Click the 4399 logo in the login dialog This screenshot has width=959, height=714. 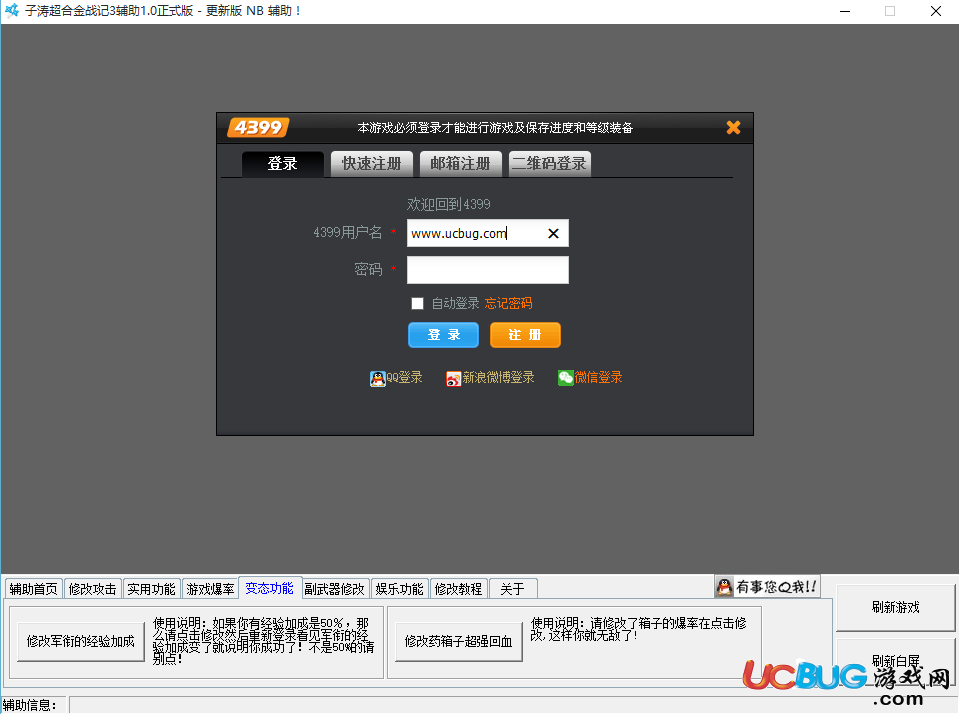tap(258, 127)
